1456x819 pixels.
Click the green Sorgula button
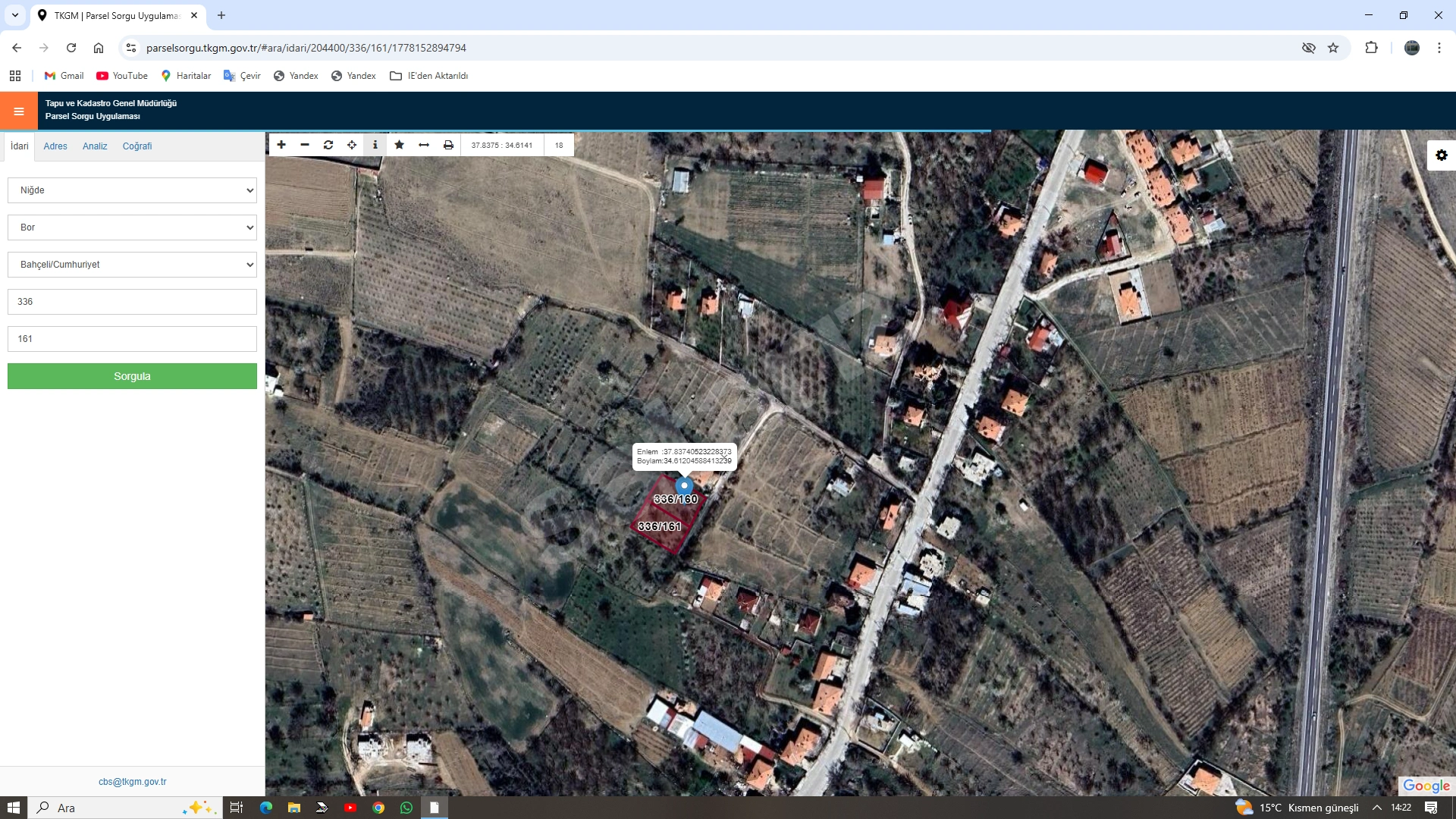[x=132, y=376]
